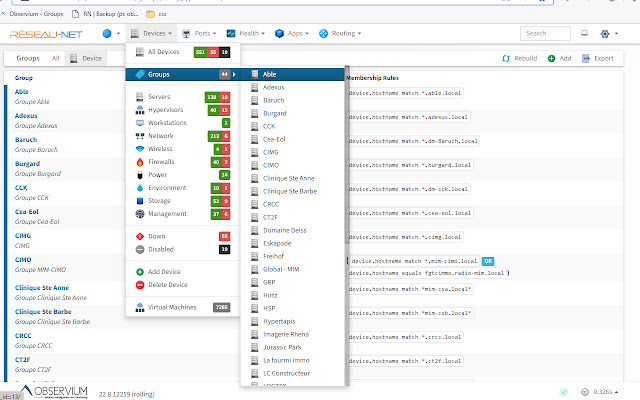The height and width of the screenshot is (400, 640).
Task: Open the Devices menu
Action: [151, 33]
